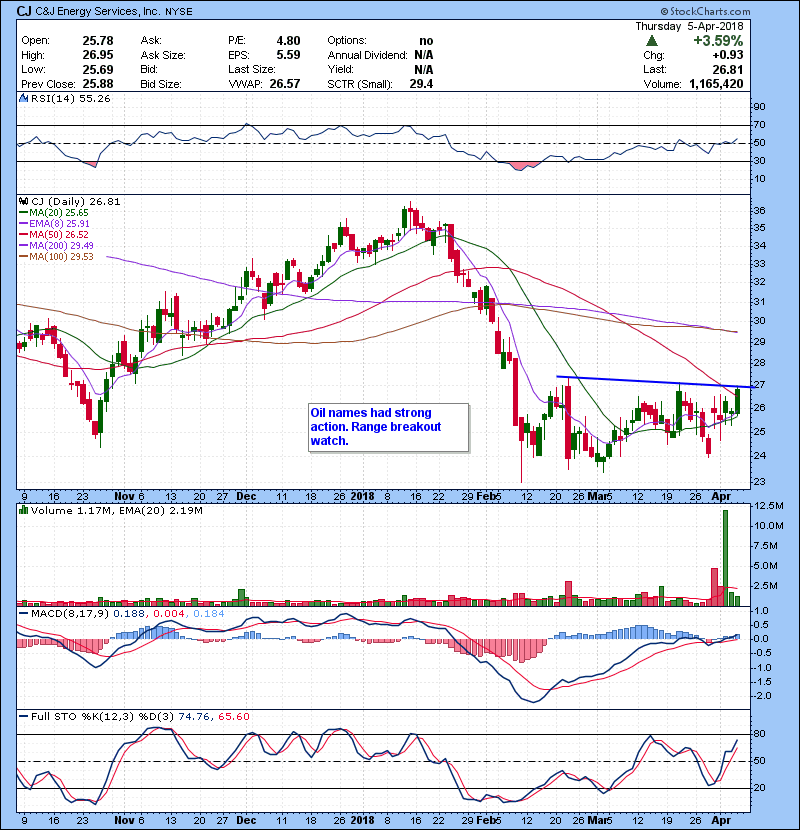Click the Prev Close value 25.88
Viewport: 800px width, 830px height.
pos(98,84)
